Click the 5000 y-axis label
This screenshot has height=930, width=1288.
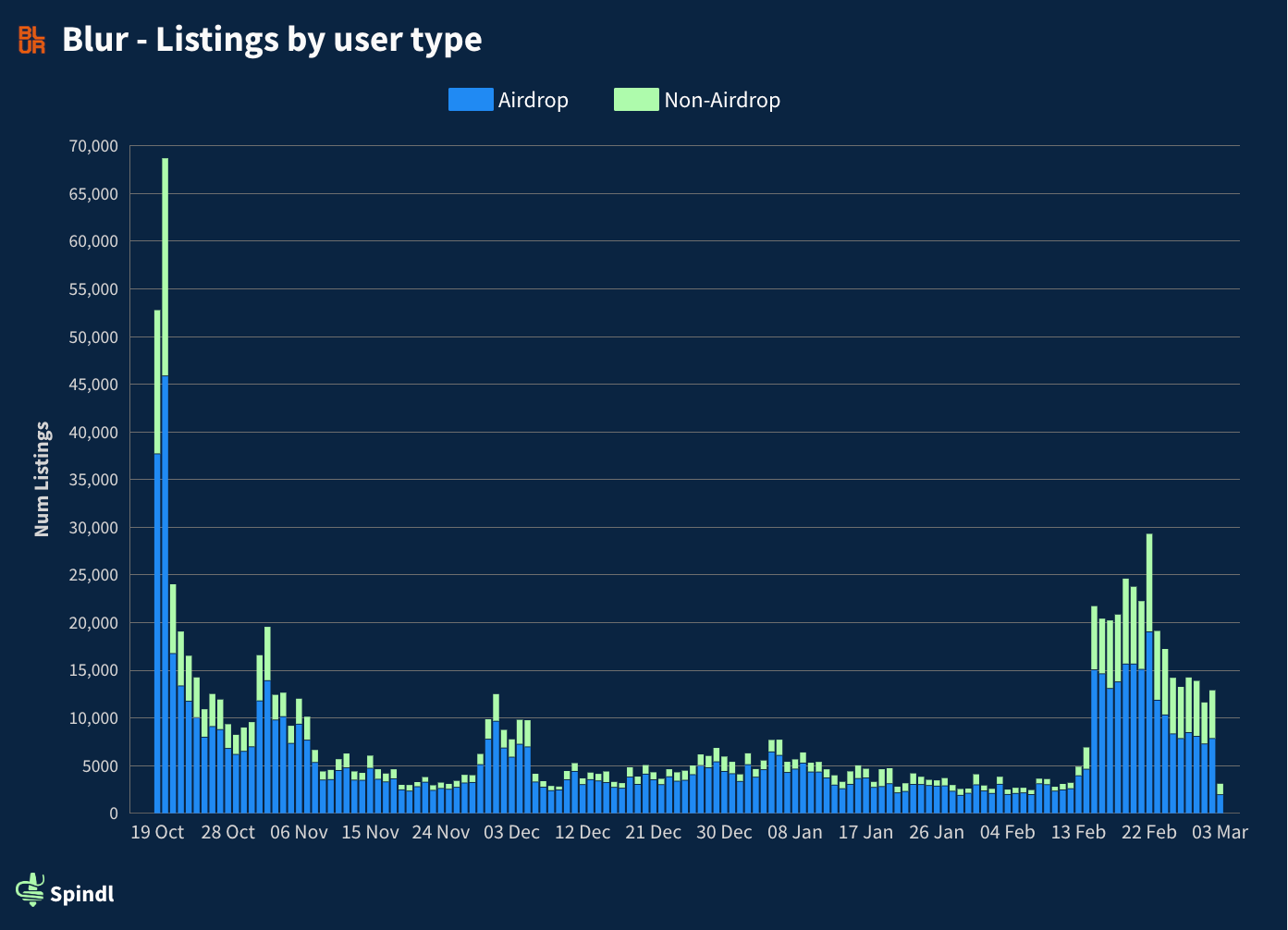98,766
